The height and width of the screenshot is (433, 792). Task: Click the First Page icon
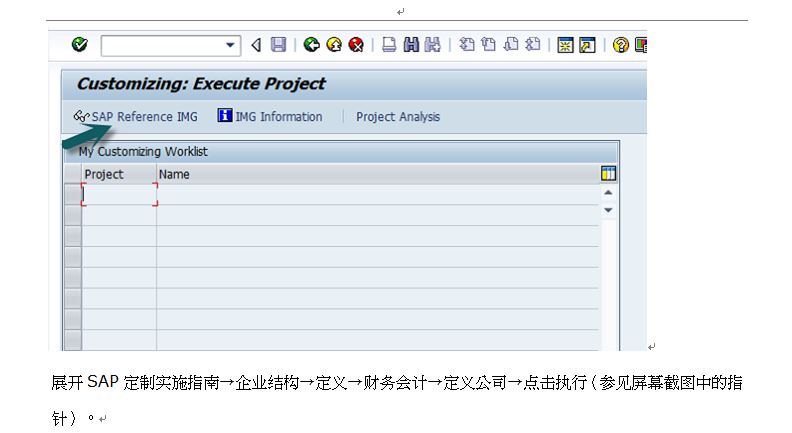(x=467, y=45)
